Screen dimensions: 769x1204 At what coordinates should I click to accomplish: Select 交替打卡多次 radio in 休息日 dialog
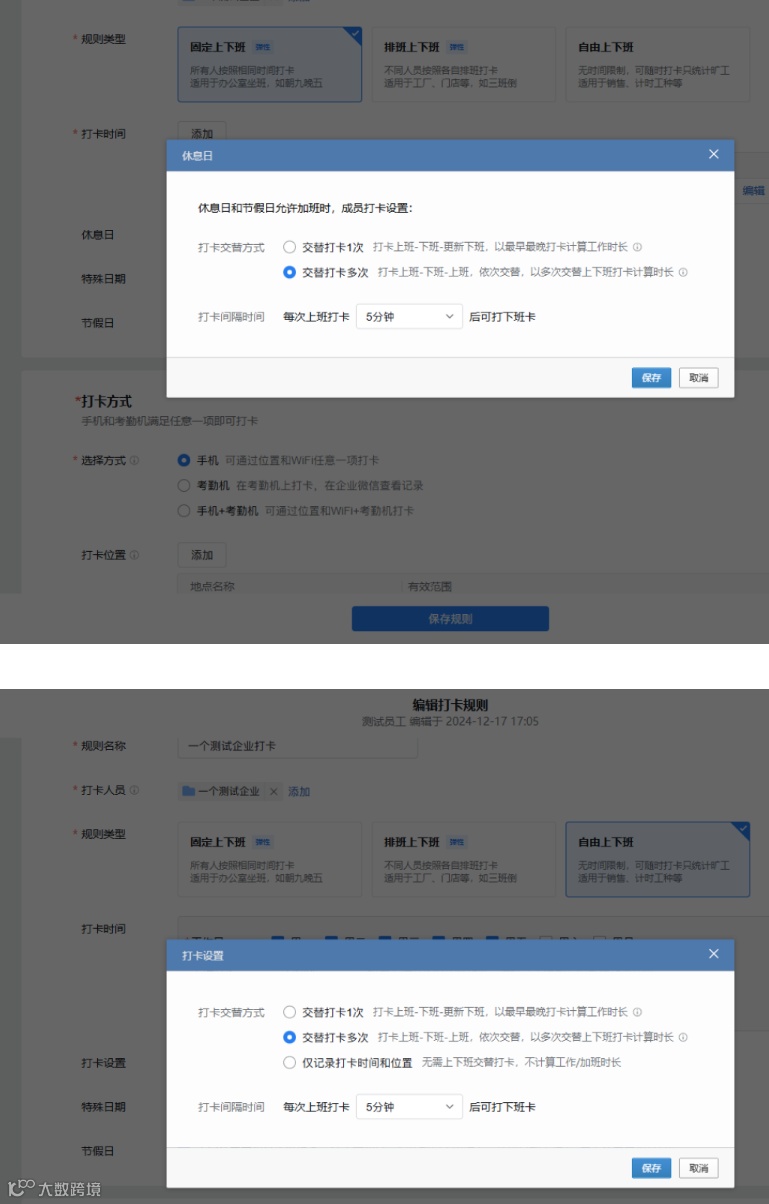pyautogui.click(x=290, y=272)
